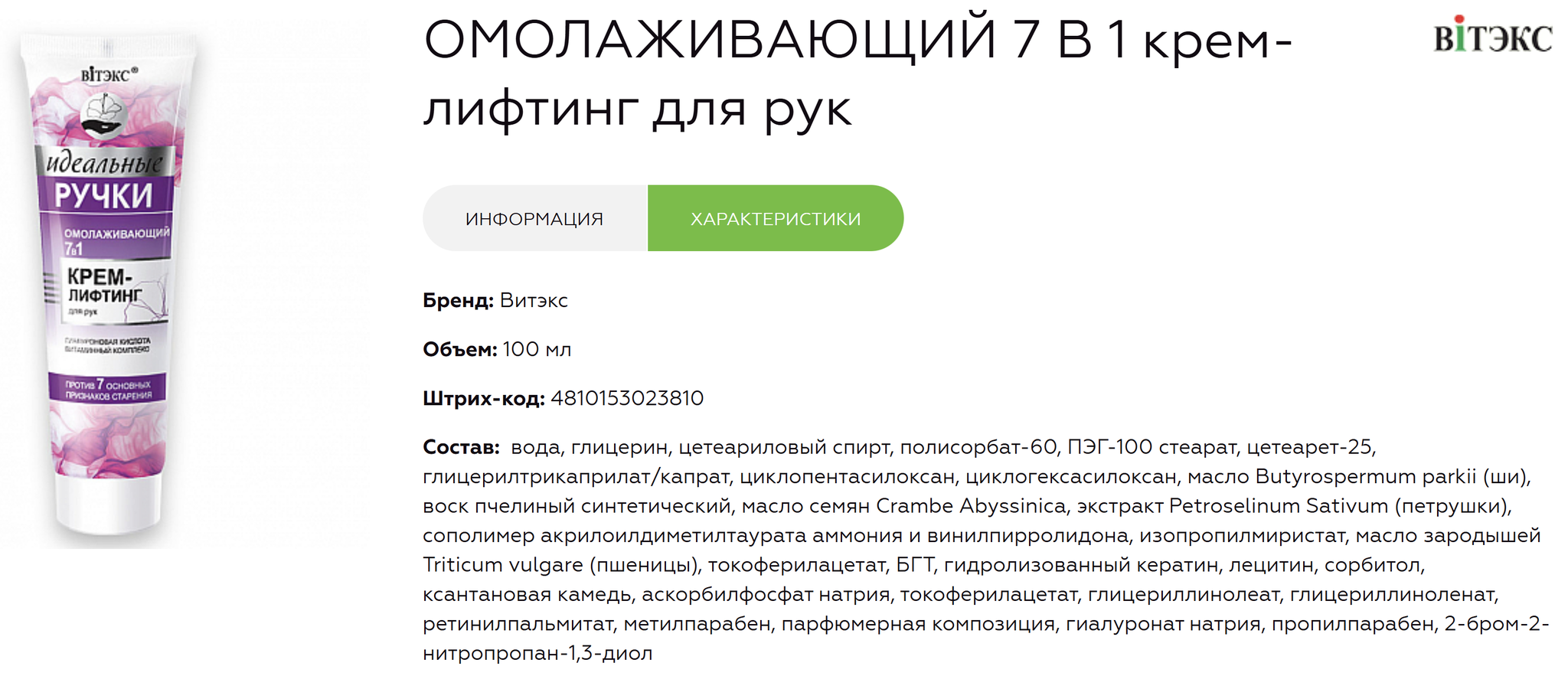This screenshot has height=676, width=1568.
Task: Click the barcode number 4810153023810
Action: 627,399
